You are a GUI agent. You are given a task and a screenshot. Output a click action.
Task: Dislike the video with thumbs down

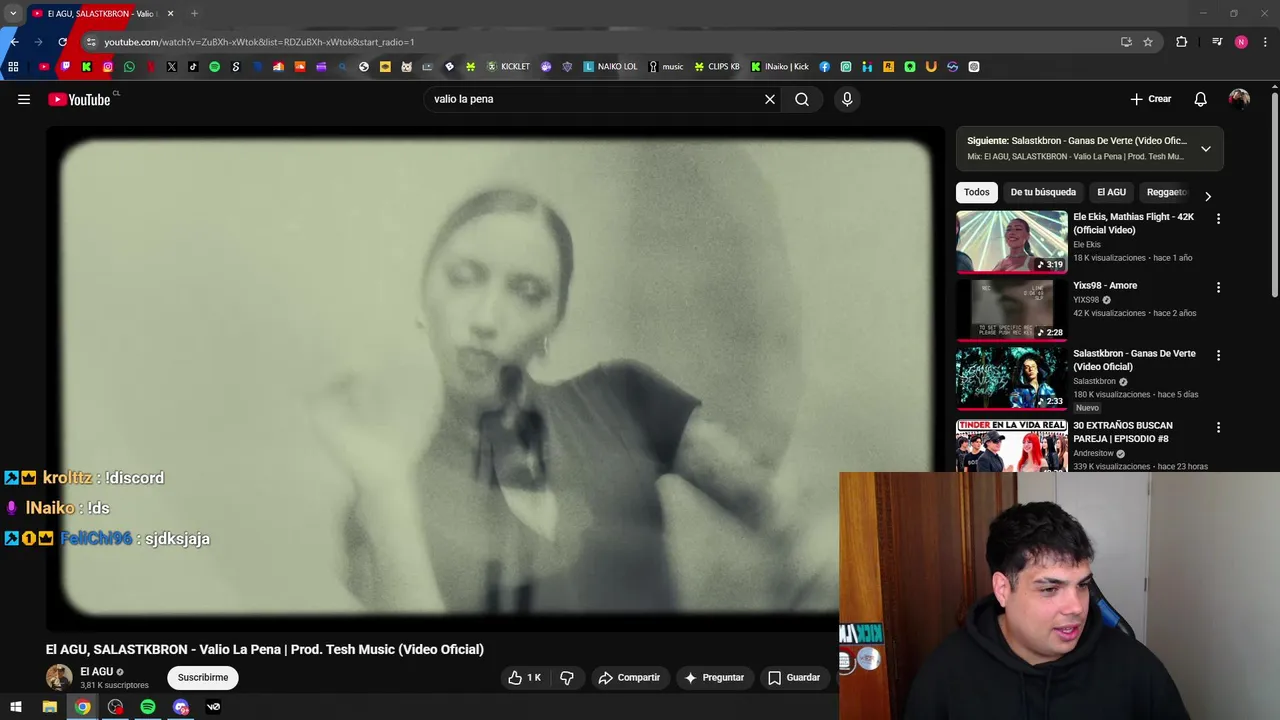pyautogui.click(x=567, y=677)
